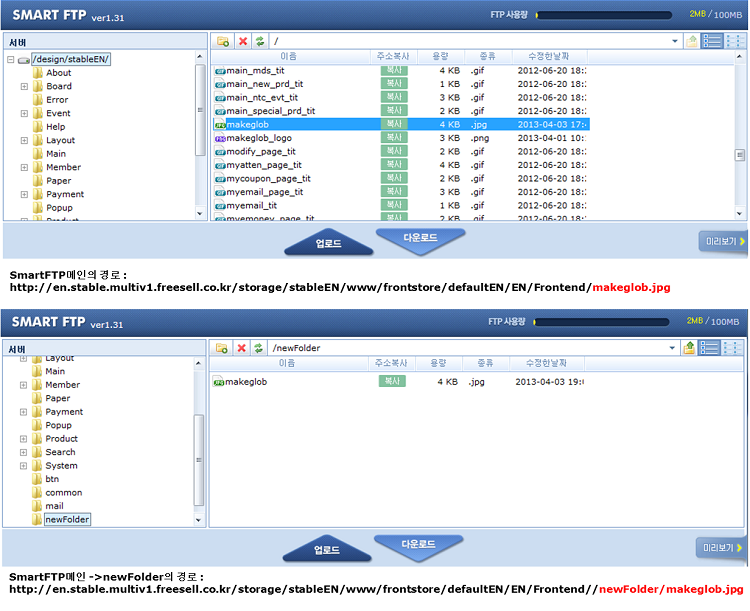Switch to thumbnail icon view in the /newFolder panel

pyautogui.click(x=734, y=347)
